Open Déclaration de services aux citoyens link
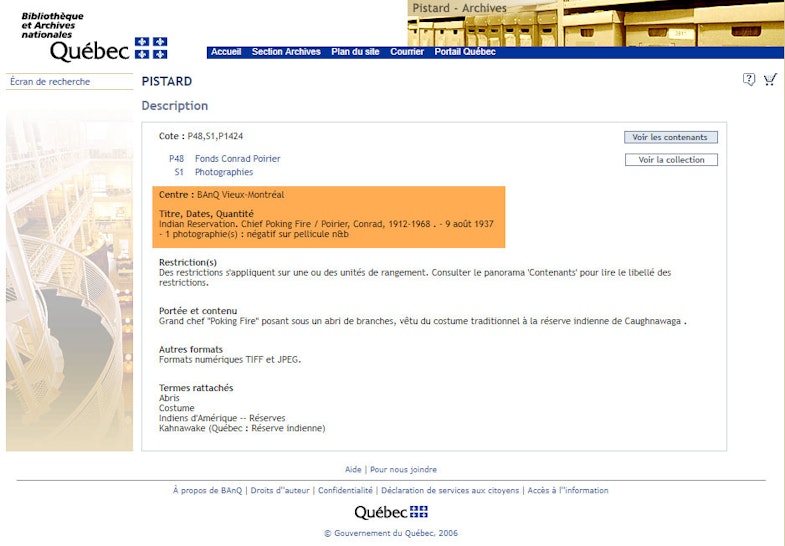This screenshot has width=785, height=546. tap(450, 490)
